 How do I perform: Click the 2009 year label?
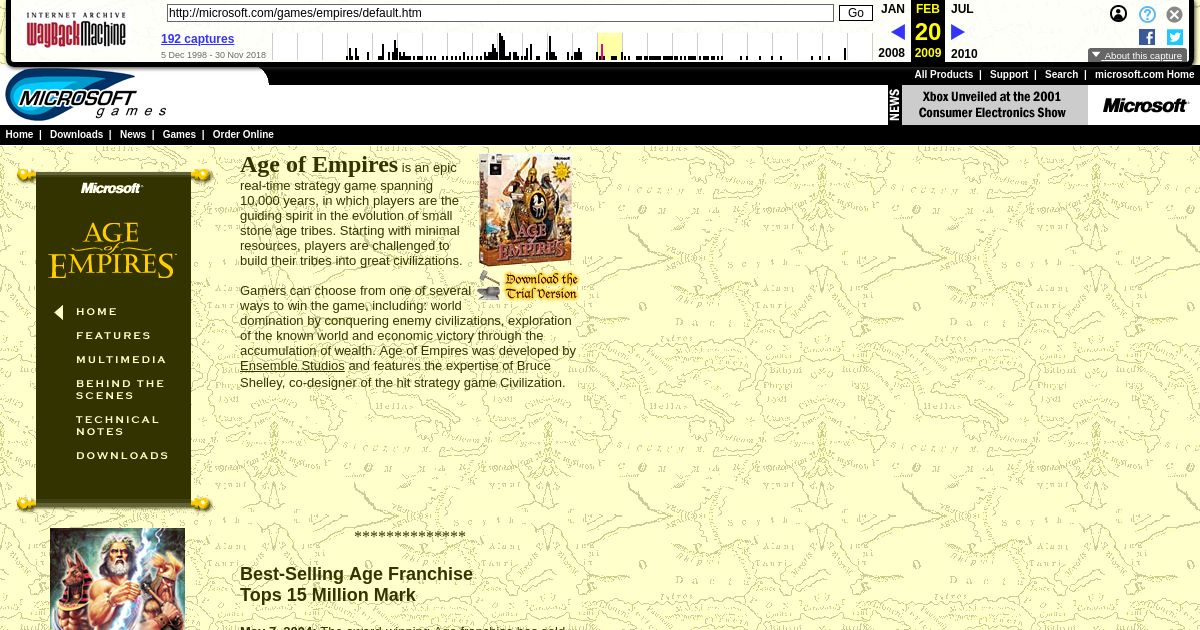click(x=928, y=54)
